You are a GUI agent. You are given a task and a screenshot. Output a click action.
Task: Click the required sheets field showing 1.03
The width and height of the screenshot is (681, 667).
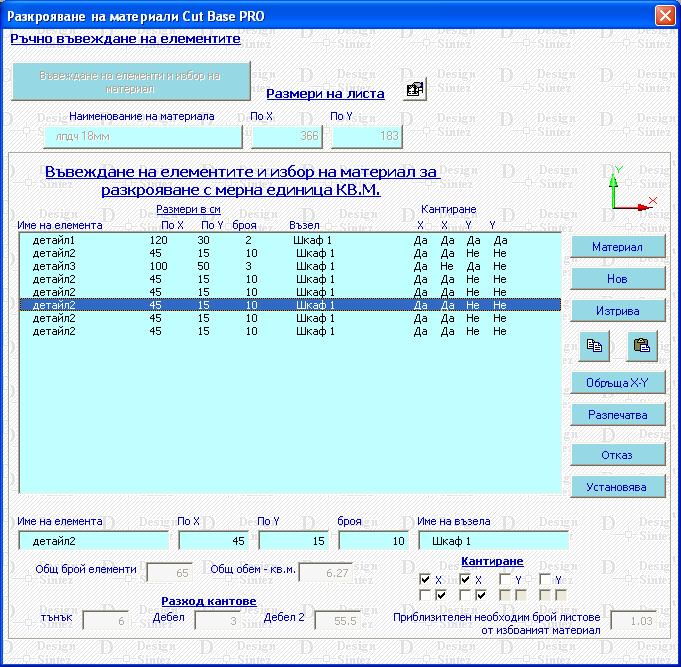tap(634, 621)
